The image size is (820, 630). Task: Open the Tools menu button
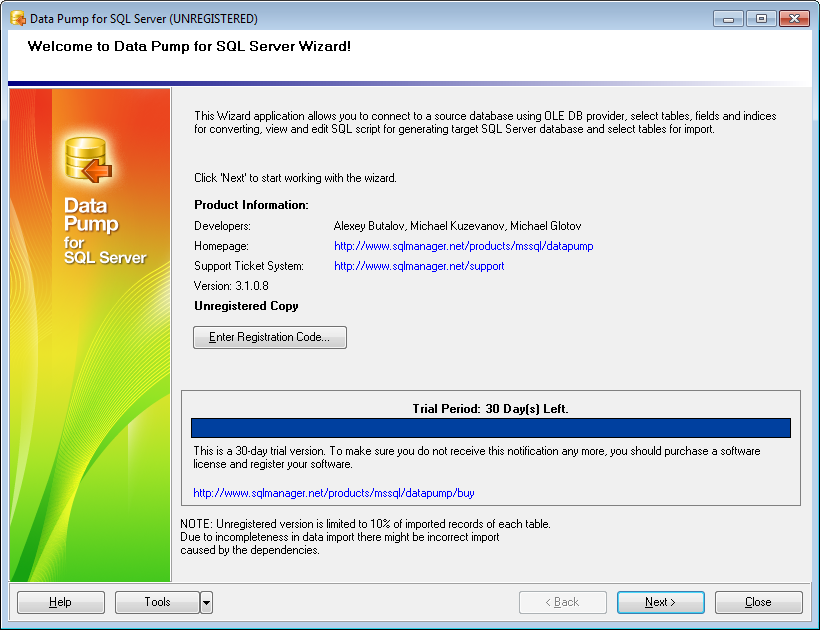point(157,602)
